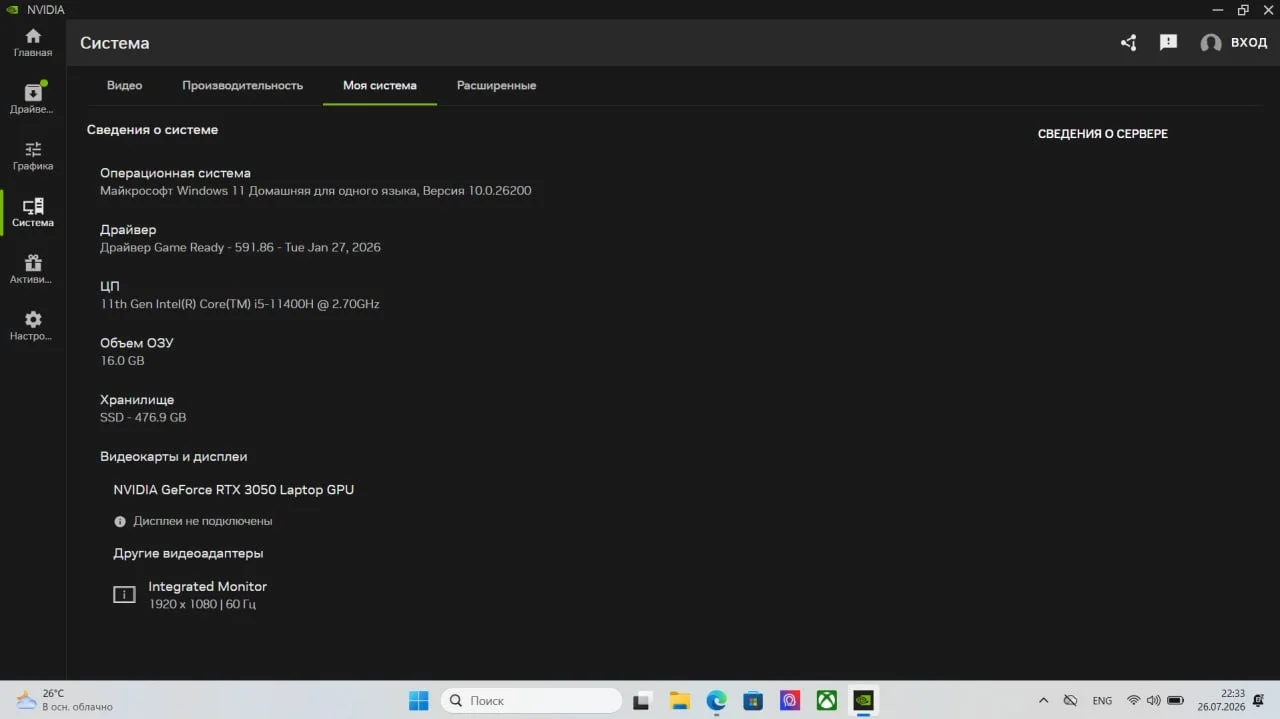The height and width of the screenshot is (719, 1280).
Task: Click СВЕДЕНИЯ О СЕРВЕРЕ link
Action: 1103,134
